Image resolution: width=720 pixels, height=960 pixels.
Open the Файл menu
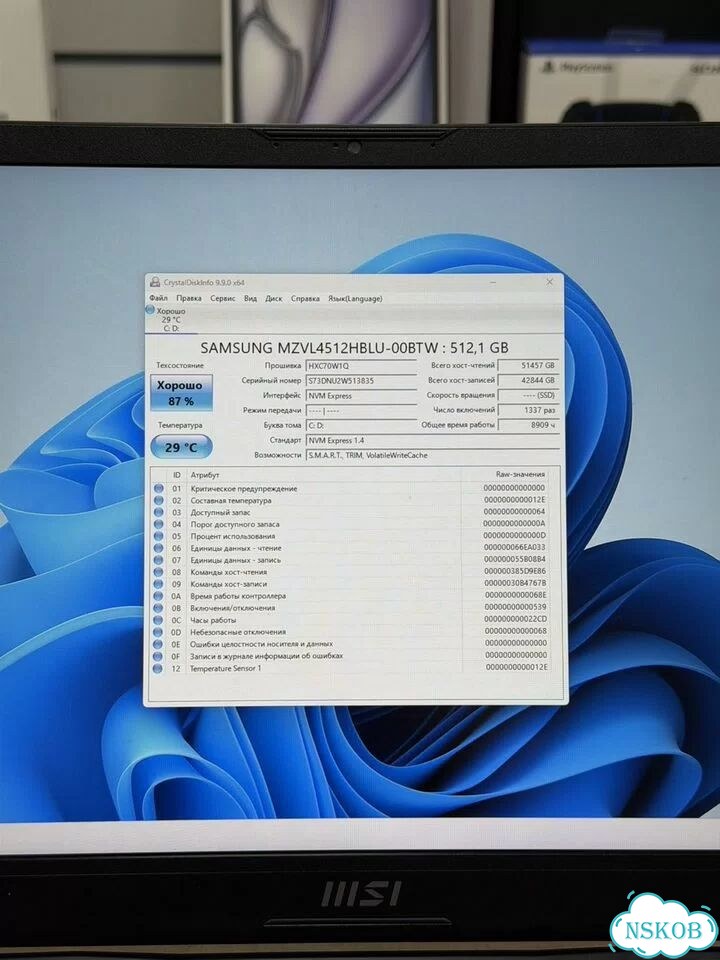[x=158, y=298]
